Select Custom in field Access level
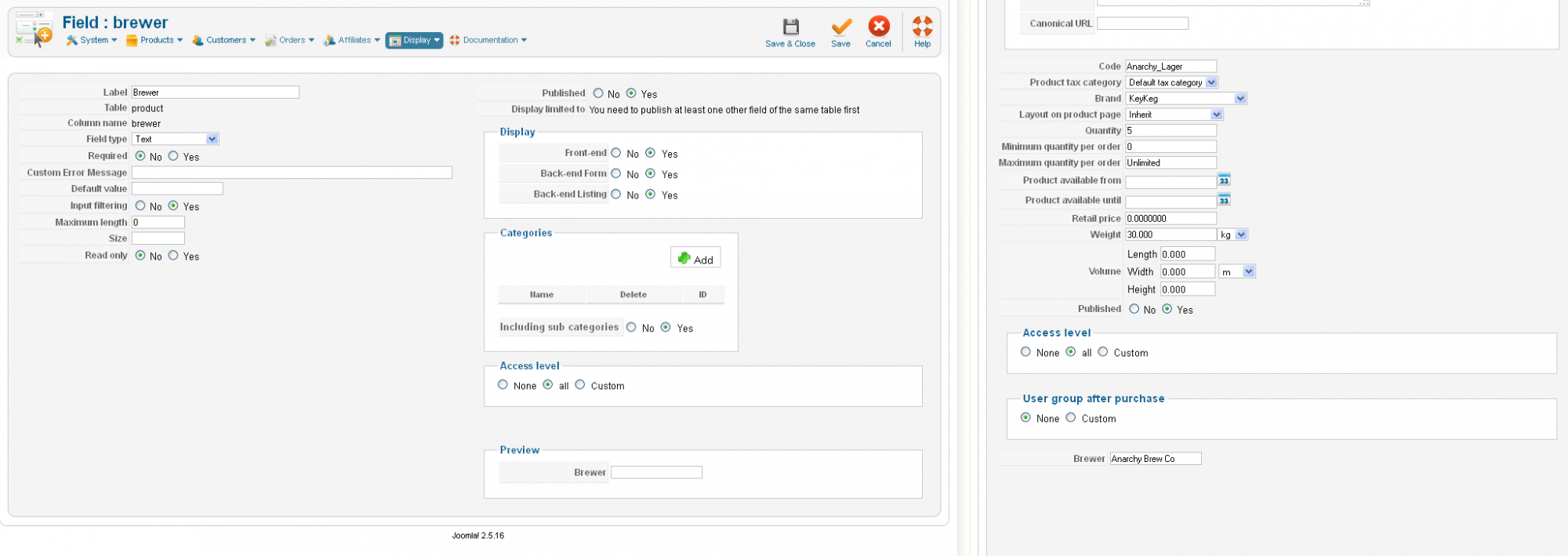The height and width of the screenshot is (556, 1568). [580, 385]
